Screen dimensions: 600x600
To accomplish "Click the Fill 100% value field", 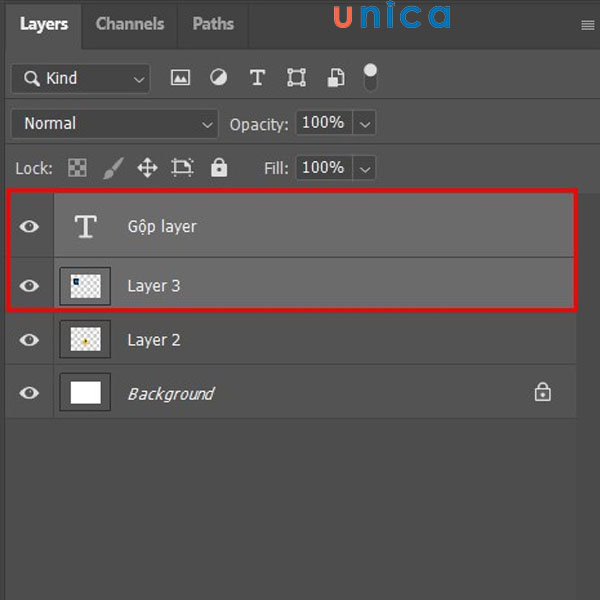I will pos(324,168).
